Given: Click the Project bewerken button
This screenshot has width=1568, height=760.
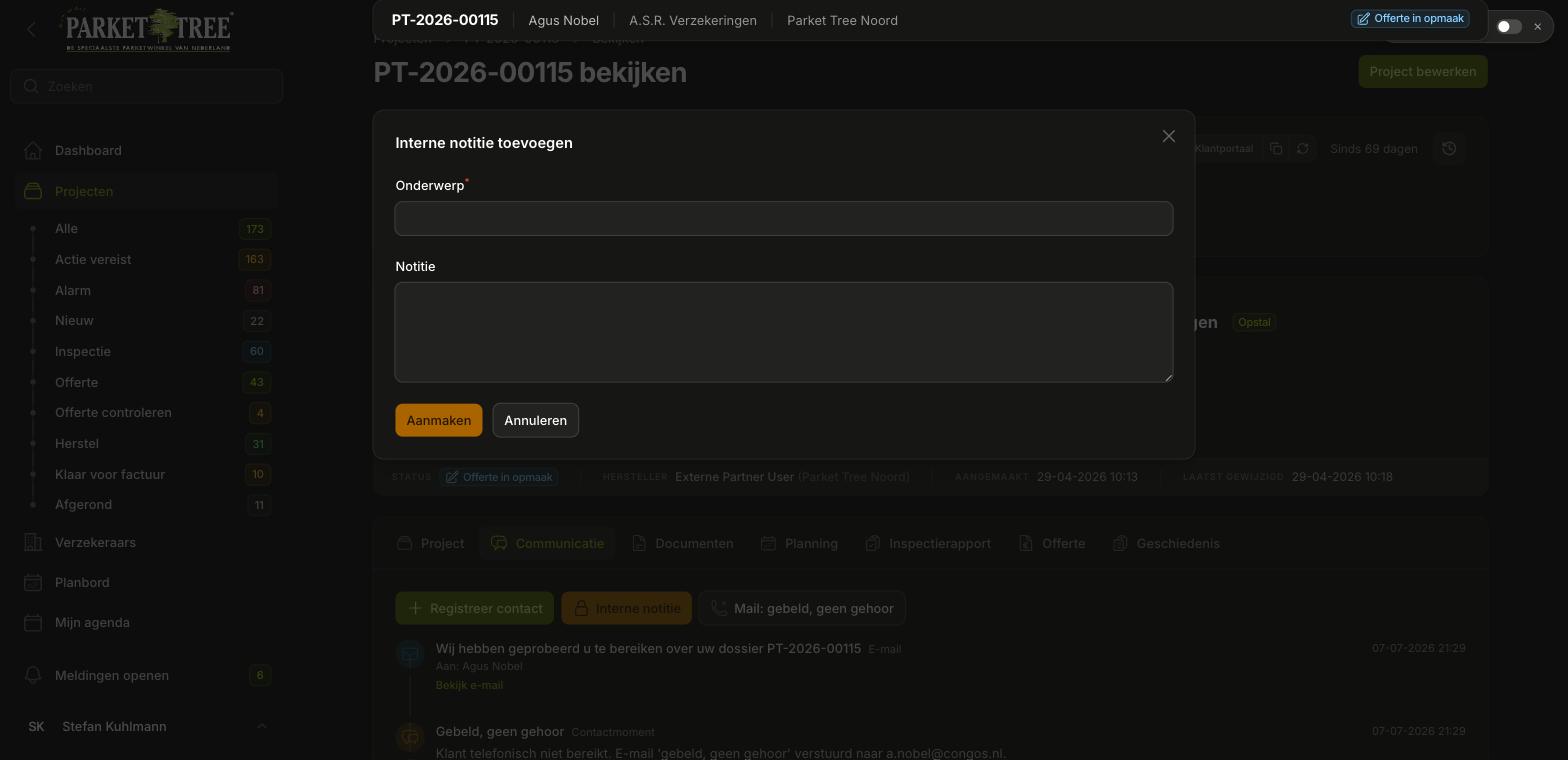Looking at the screenshot, I should 1422,71.
